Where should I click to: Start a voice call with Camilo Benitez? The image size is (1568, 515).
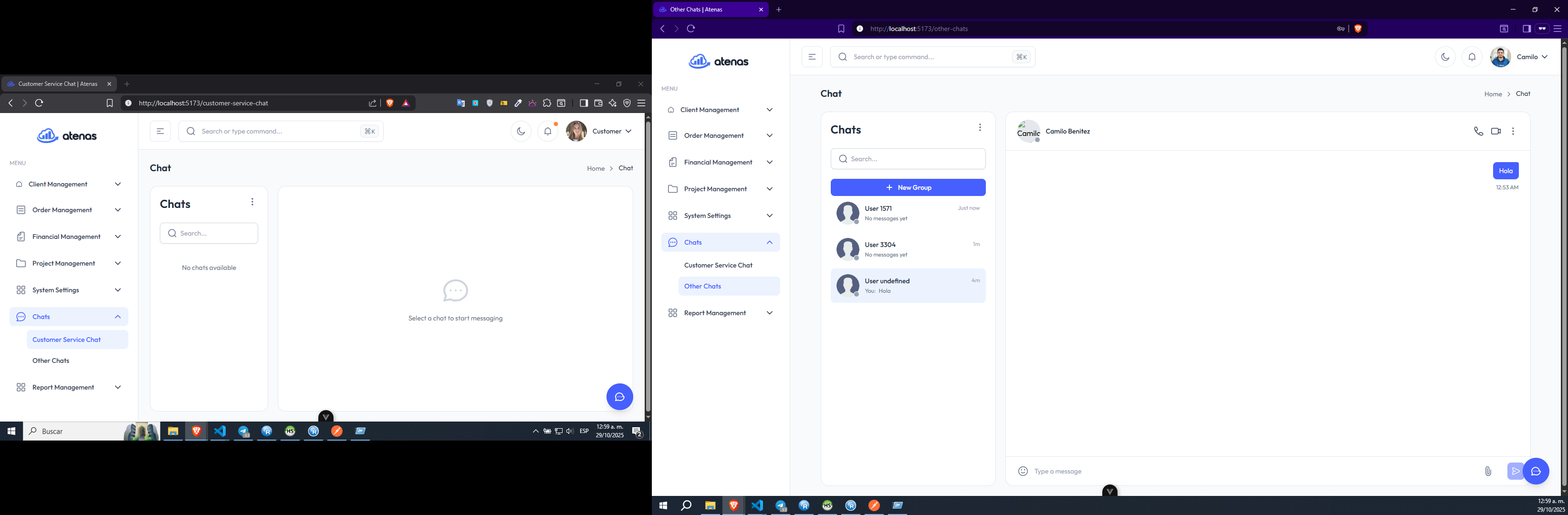click(1478, 131)
